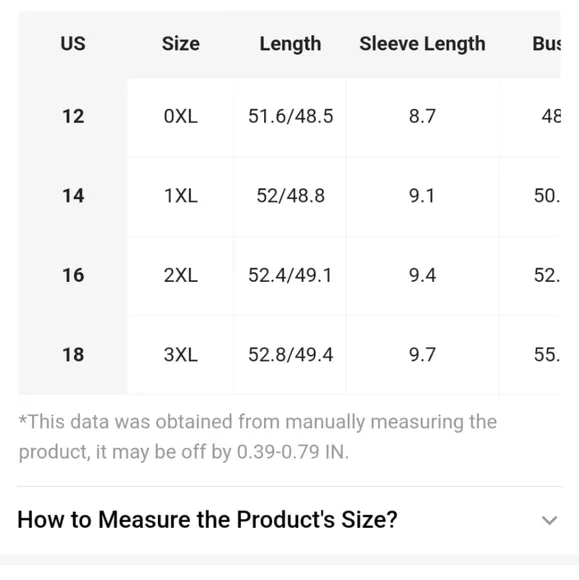Select the US size 12 row label
Screen dimensions: 579x580
[73, 116]
